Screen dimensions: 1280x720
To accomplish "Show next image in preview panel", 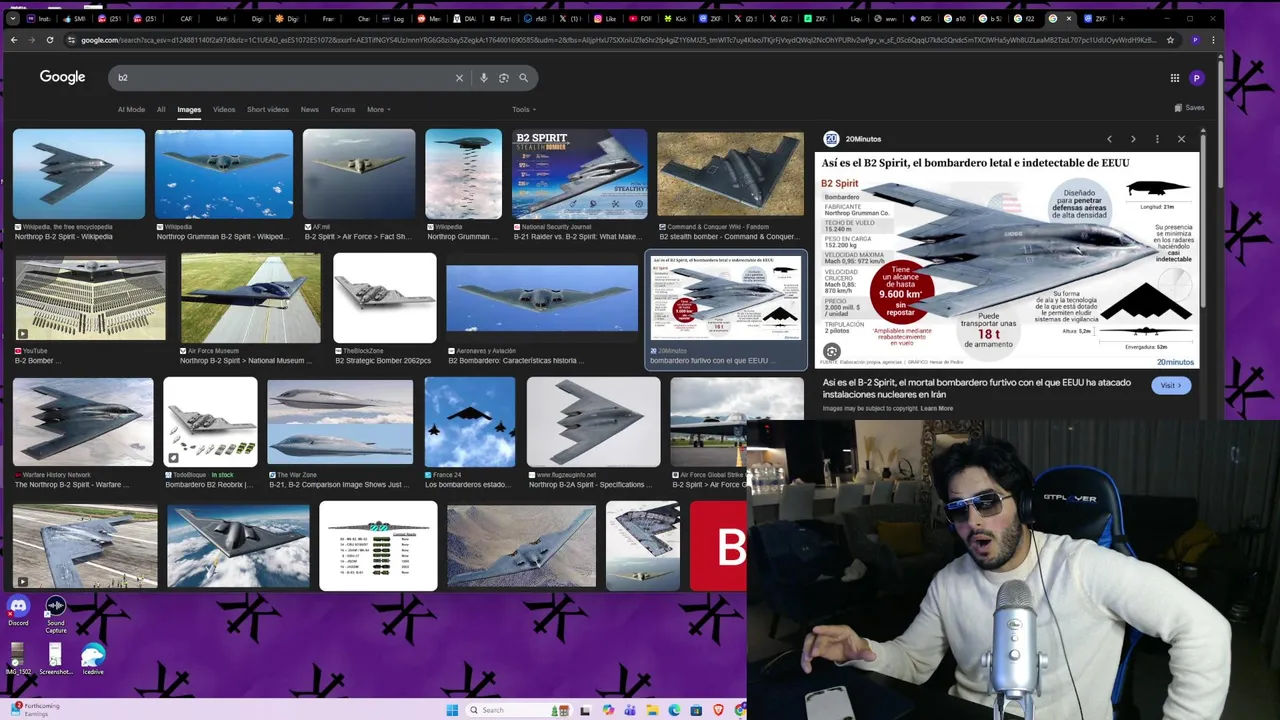I will click(x=1133, y=139).
